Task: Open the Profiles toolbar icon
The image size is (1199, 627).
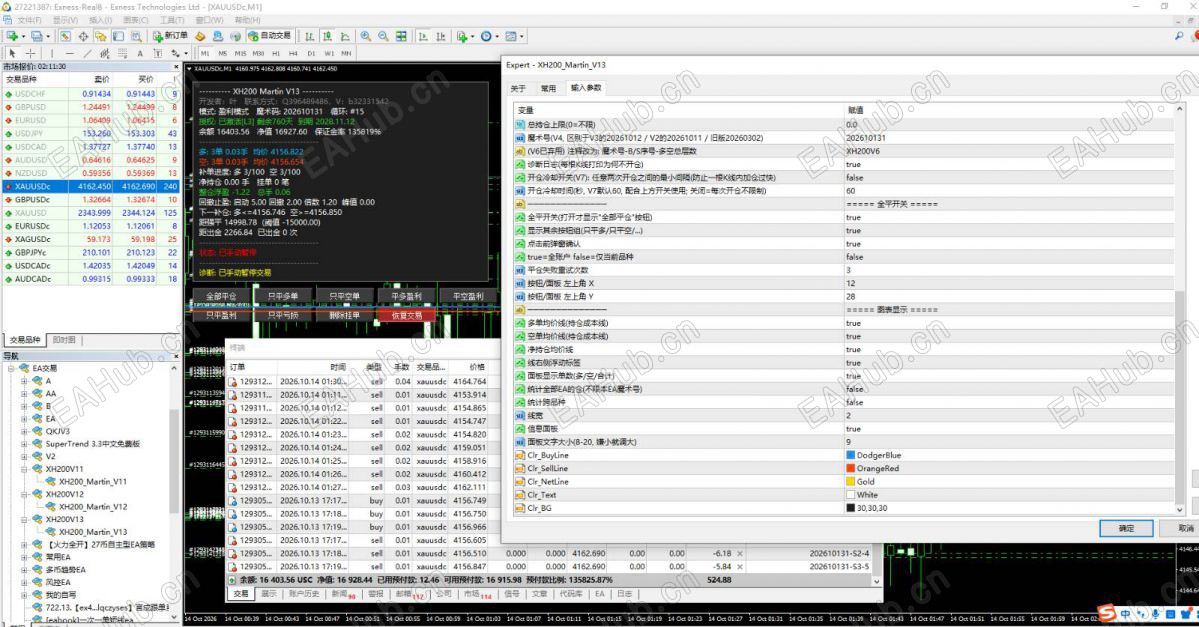Action: [36, 36]
